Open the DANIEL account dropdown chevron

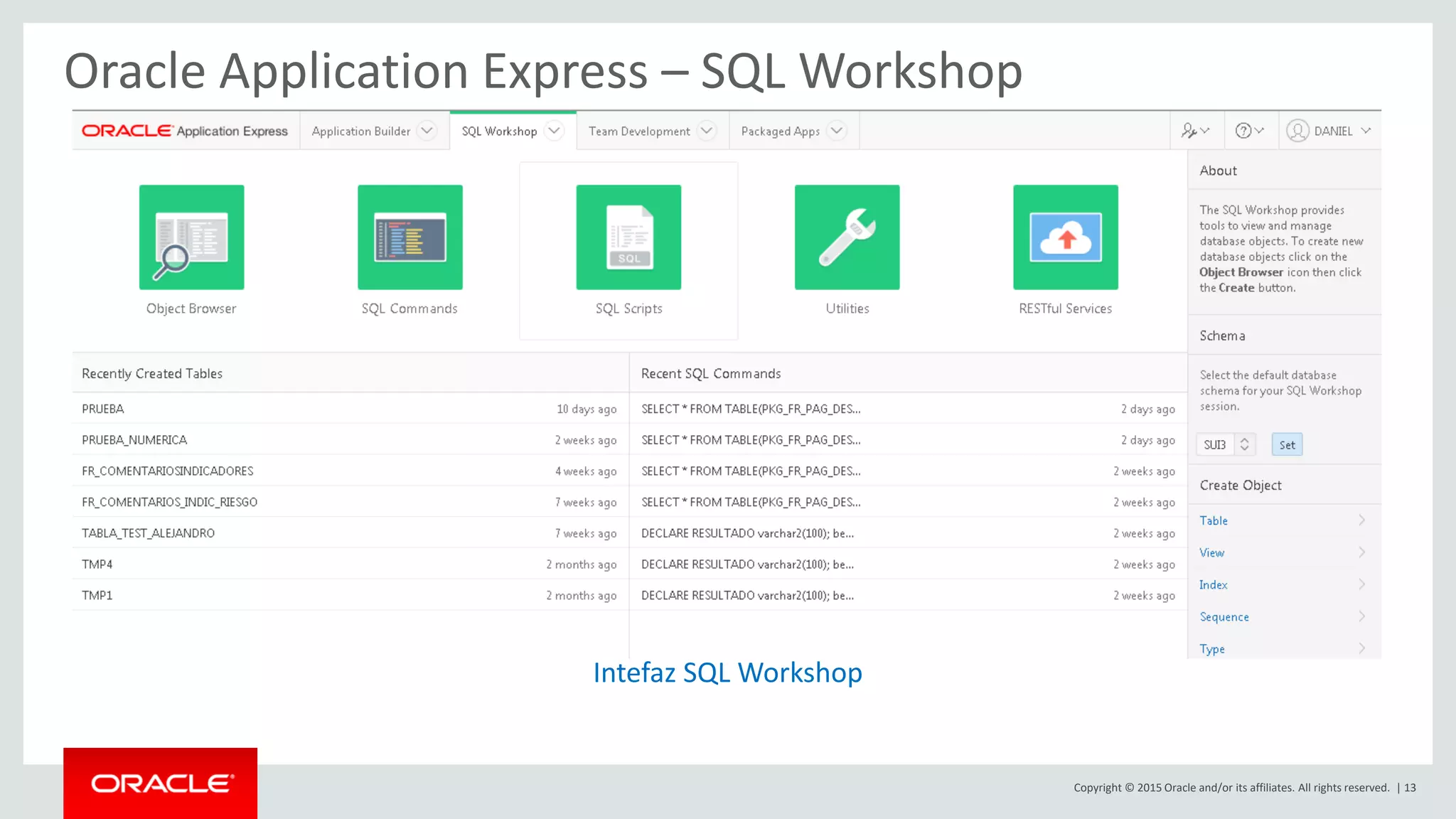click(1366, 131)
